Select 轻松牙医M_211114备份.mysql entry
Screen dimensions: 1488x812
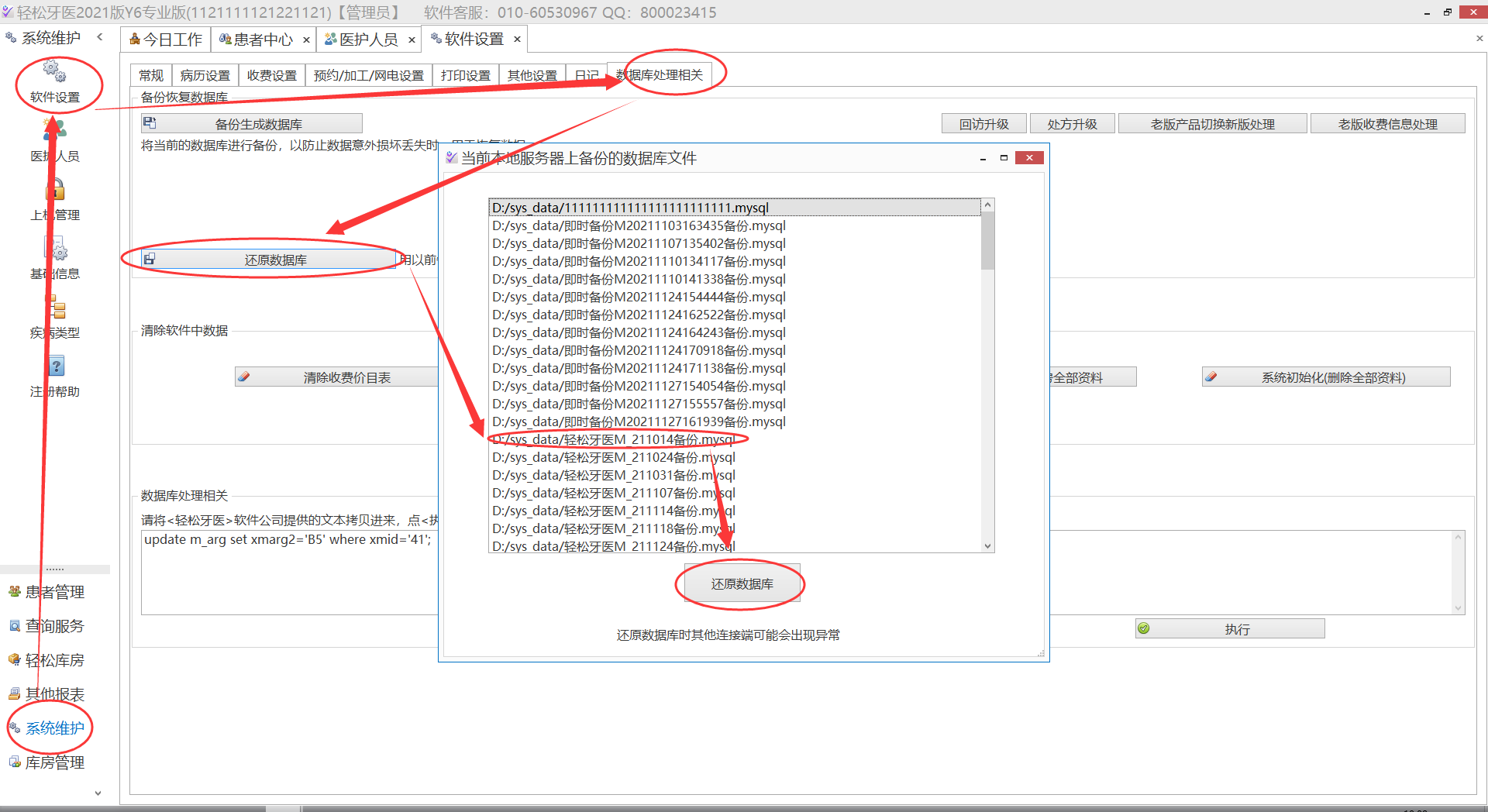click(735, 511)
